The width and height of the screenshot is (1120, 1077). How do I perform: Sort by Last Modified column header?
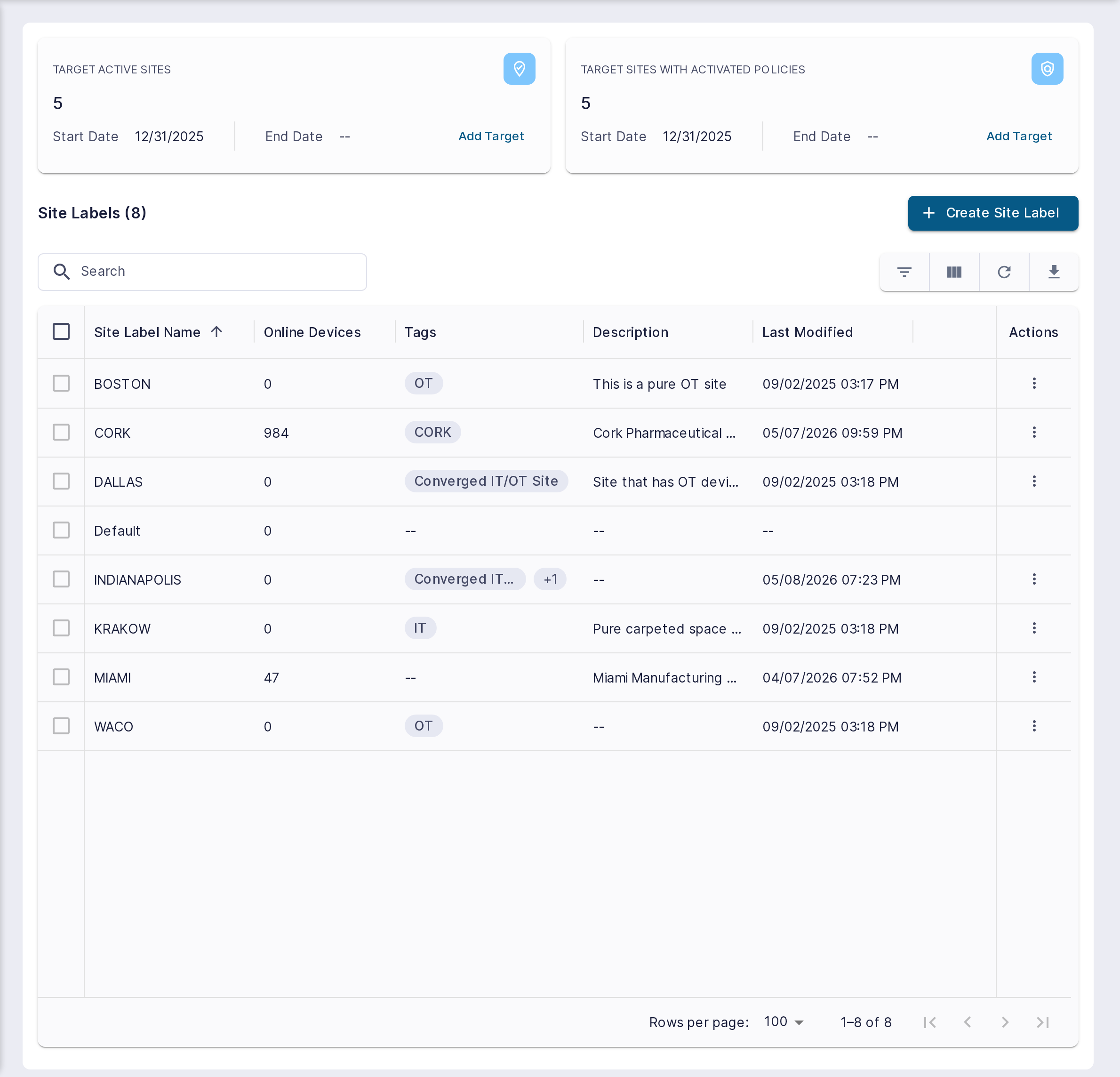pos(808,332)
